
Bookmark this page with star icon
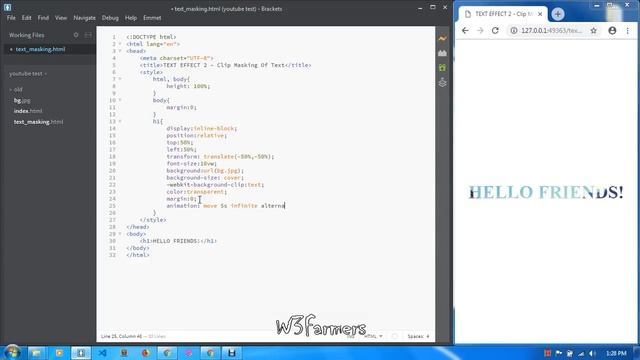(593, 31)
